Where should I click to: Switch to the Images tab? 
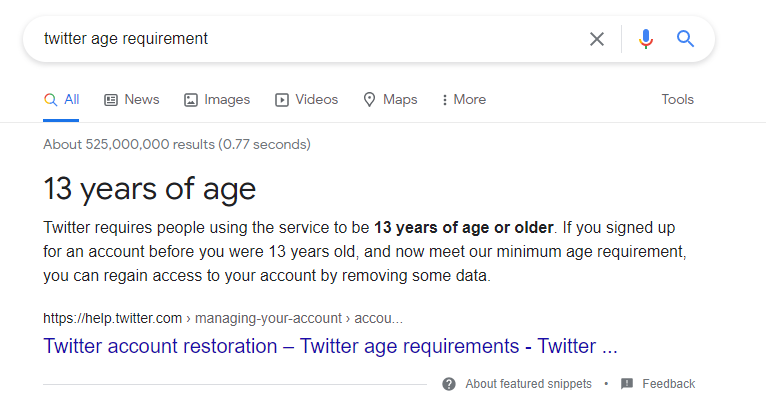[217, 100]
